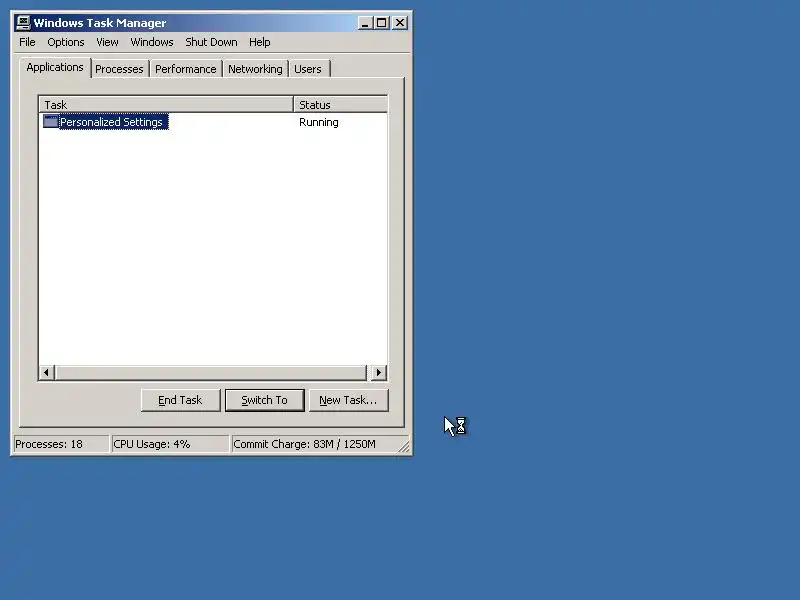Screen dimensions: 800x600
Task: Sort by the Status column header
Action: coord(341,105)
